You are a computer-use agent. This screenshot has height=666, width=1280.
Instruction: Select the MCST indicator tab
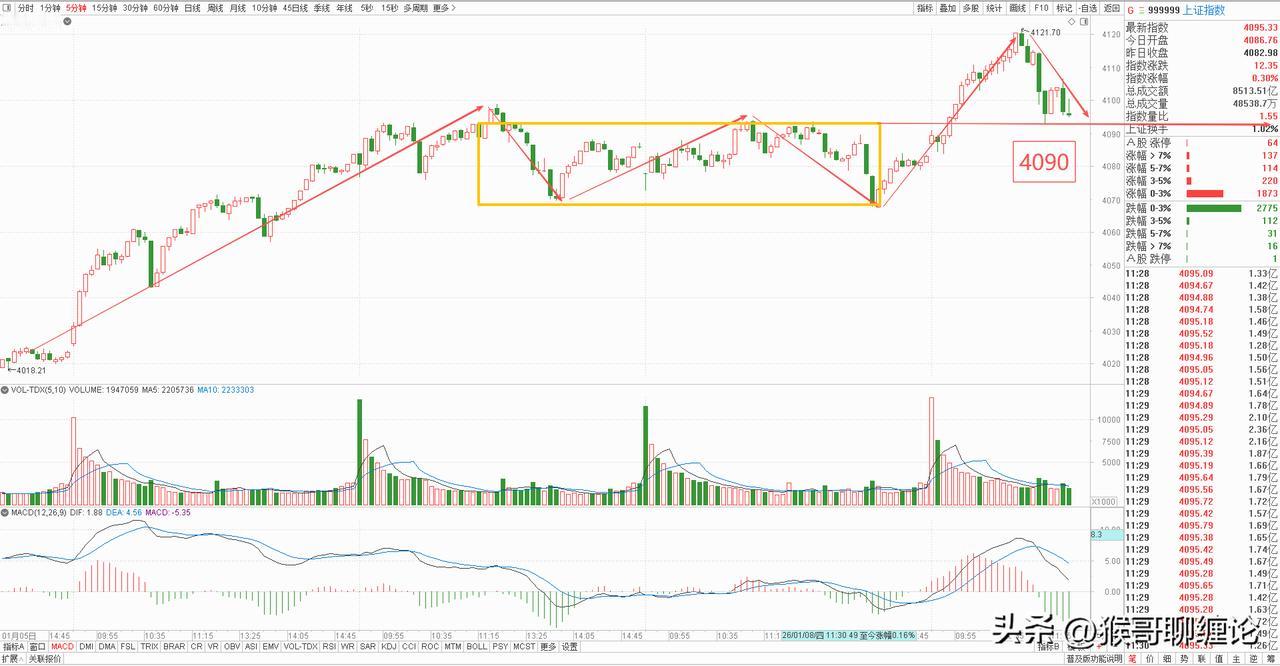pos(524,647)
